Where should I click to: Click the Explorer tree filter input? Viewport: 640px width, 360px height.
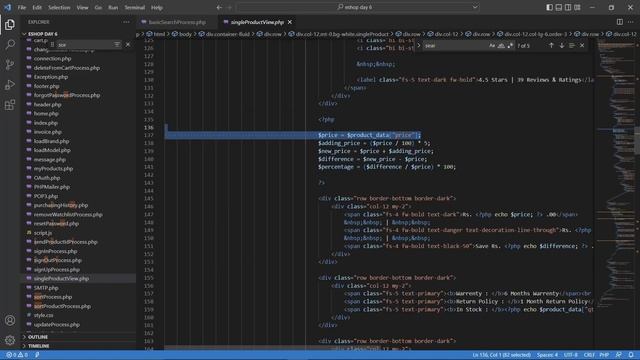tap(85, 44)
